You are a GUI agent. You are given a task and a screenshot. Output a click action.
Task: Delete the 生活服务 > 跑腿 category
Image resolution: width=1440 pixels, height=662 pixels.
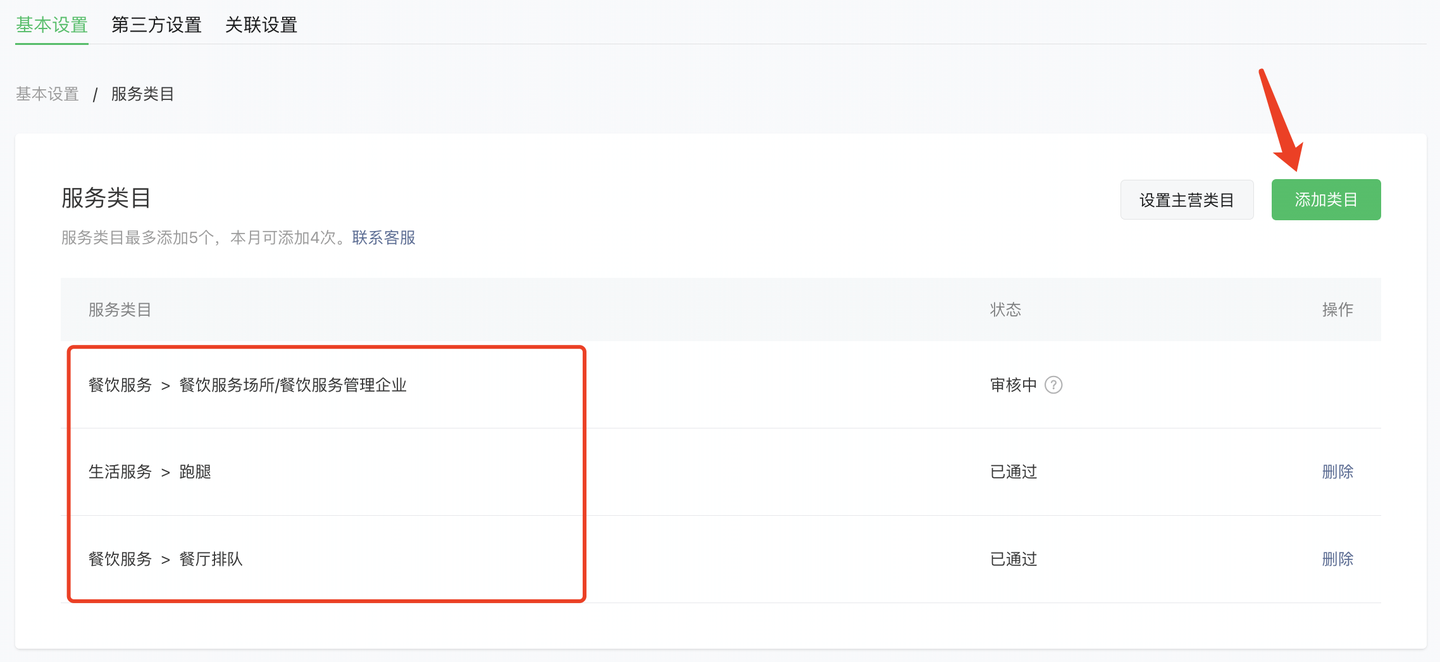pos(1338,472)
